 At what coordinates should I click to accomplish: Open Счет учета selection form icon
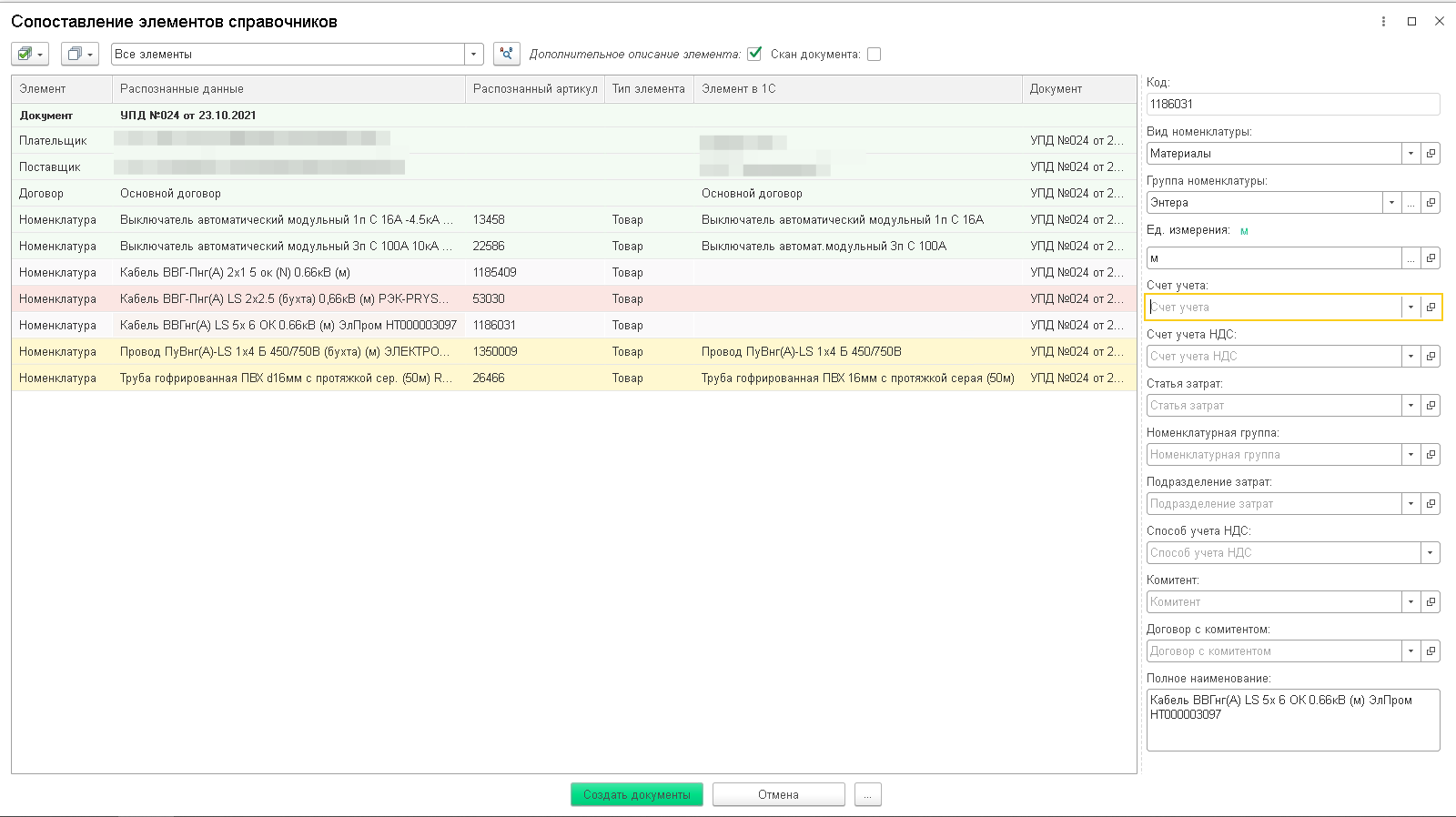tap(1431, 308)
